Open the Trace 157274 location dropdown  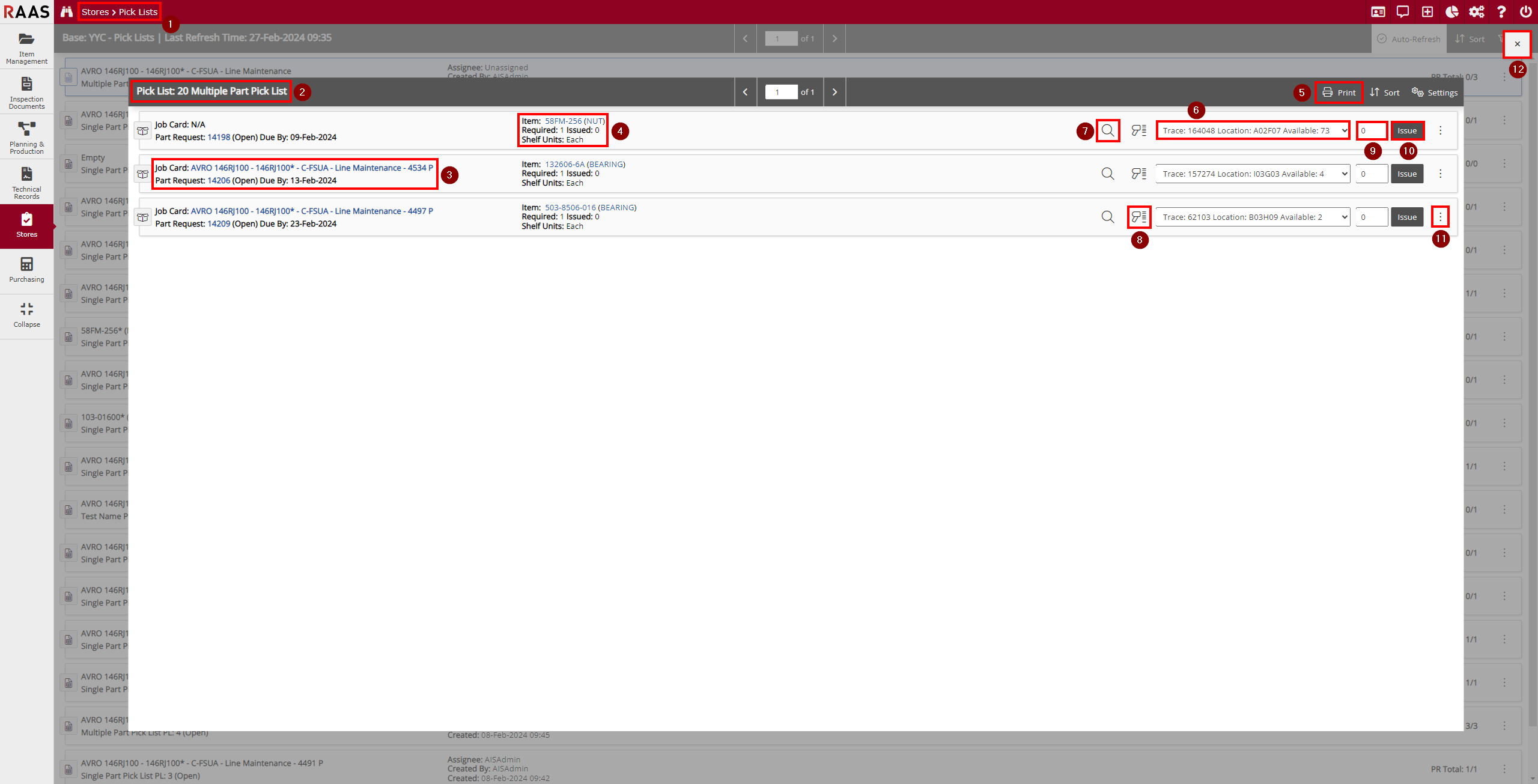[1253, 174]
